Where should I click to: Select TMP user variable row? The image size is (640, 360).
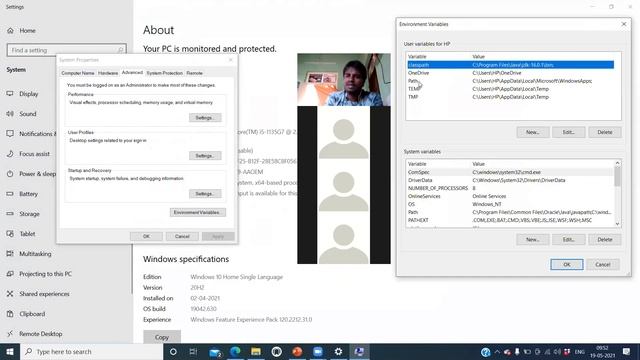(510, 97)
